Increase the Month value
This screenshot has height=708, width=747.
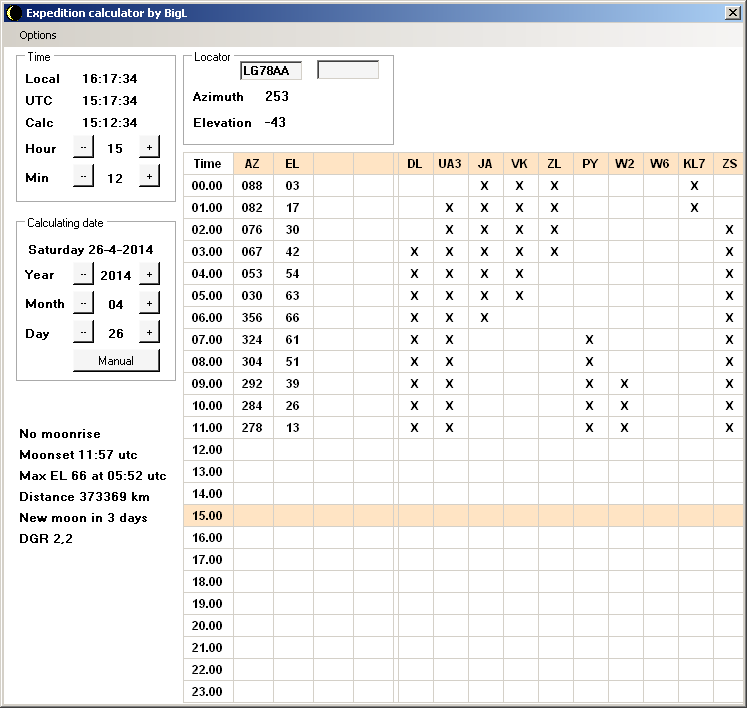(x=149, y=303)
